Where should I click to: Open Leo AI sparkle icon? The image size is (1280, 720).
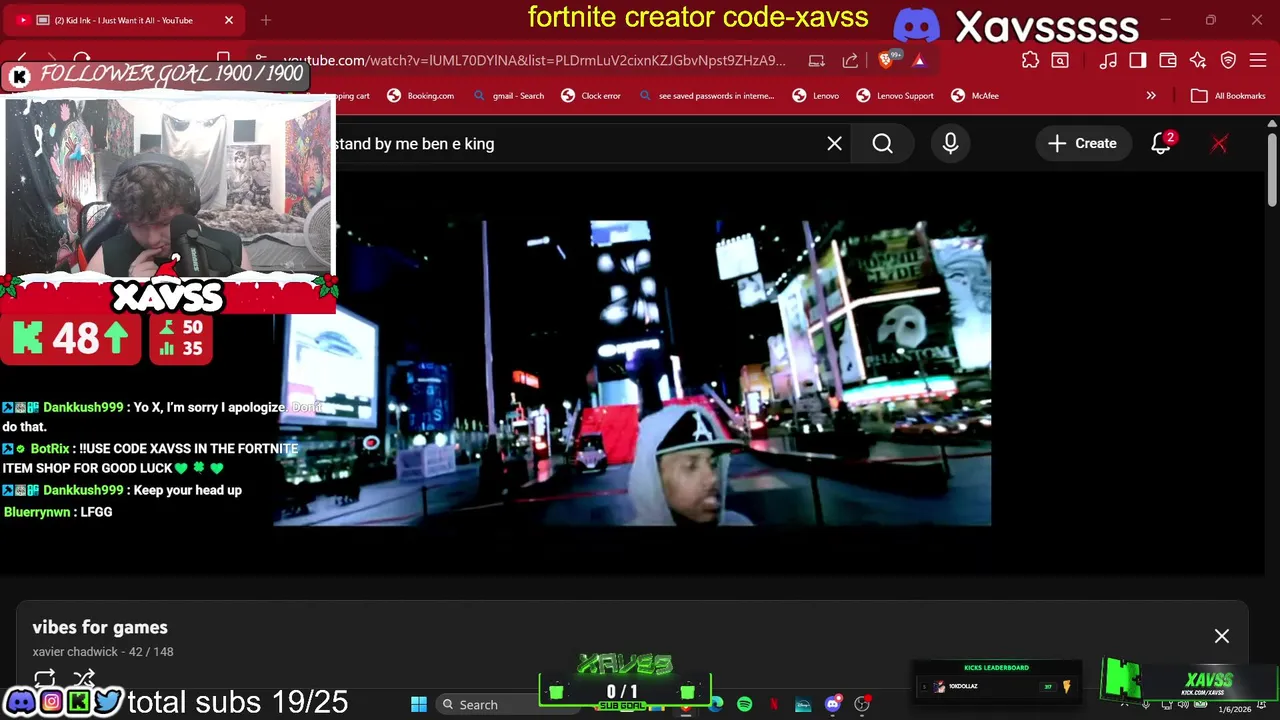pos(1198,61)
